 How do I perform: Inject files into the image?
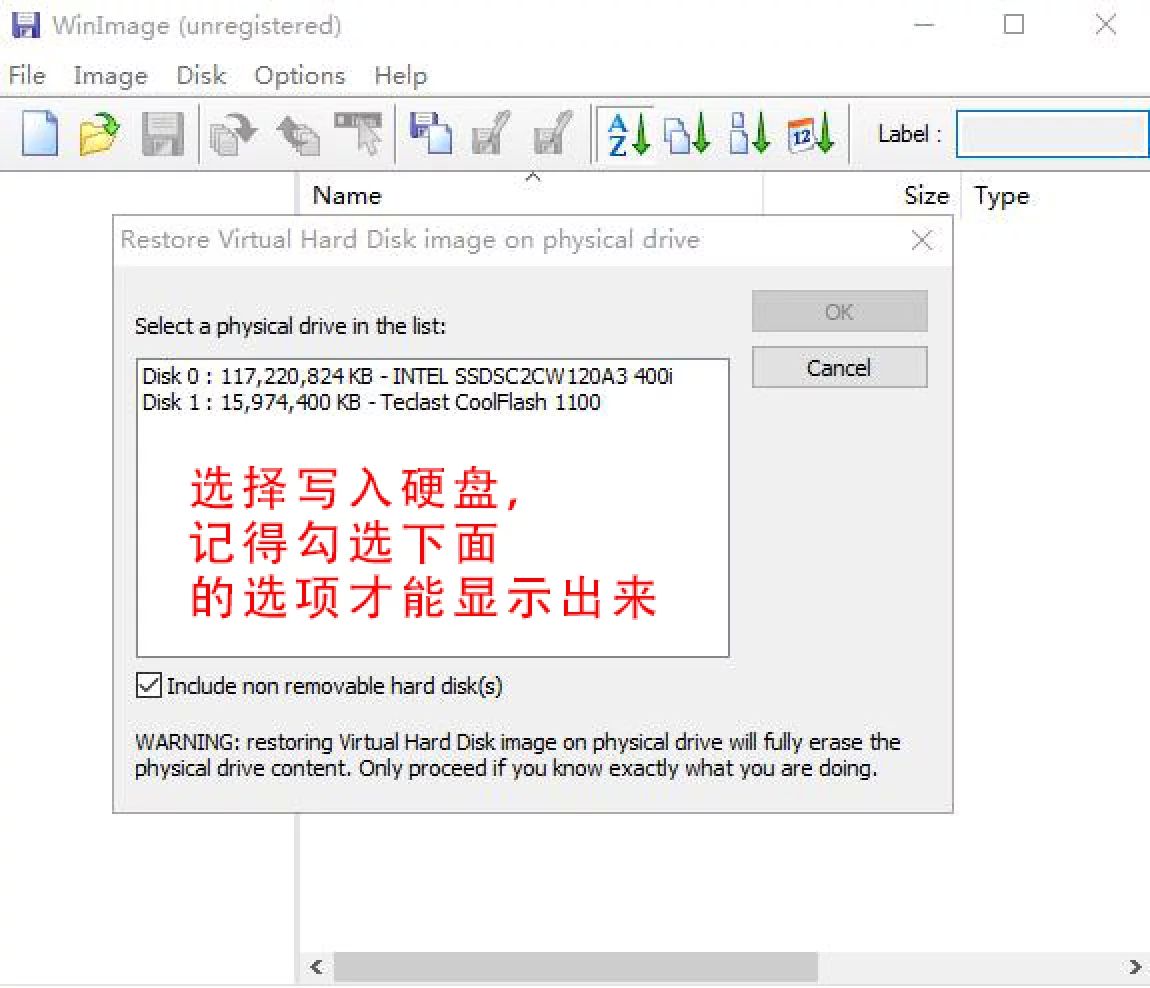coord(296,135)
